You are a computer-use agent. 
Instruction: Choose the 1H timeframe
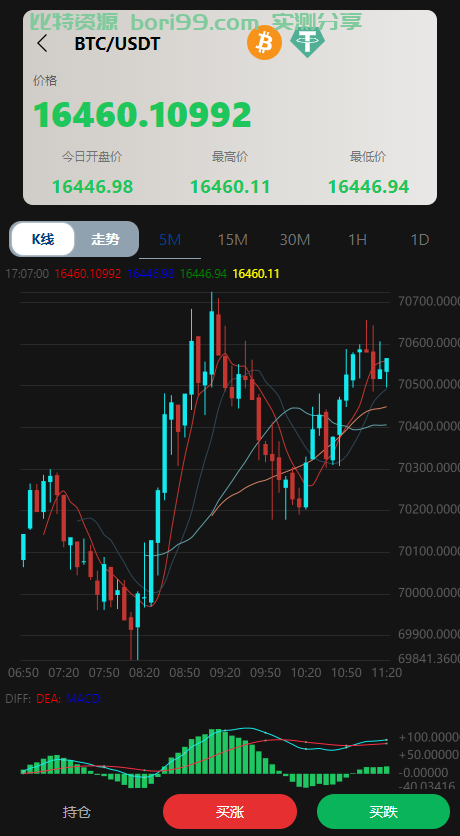[x=358, y=240]
